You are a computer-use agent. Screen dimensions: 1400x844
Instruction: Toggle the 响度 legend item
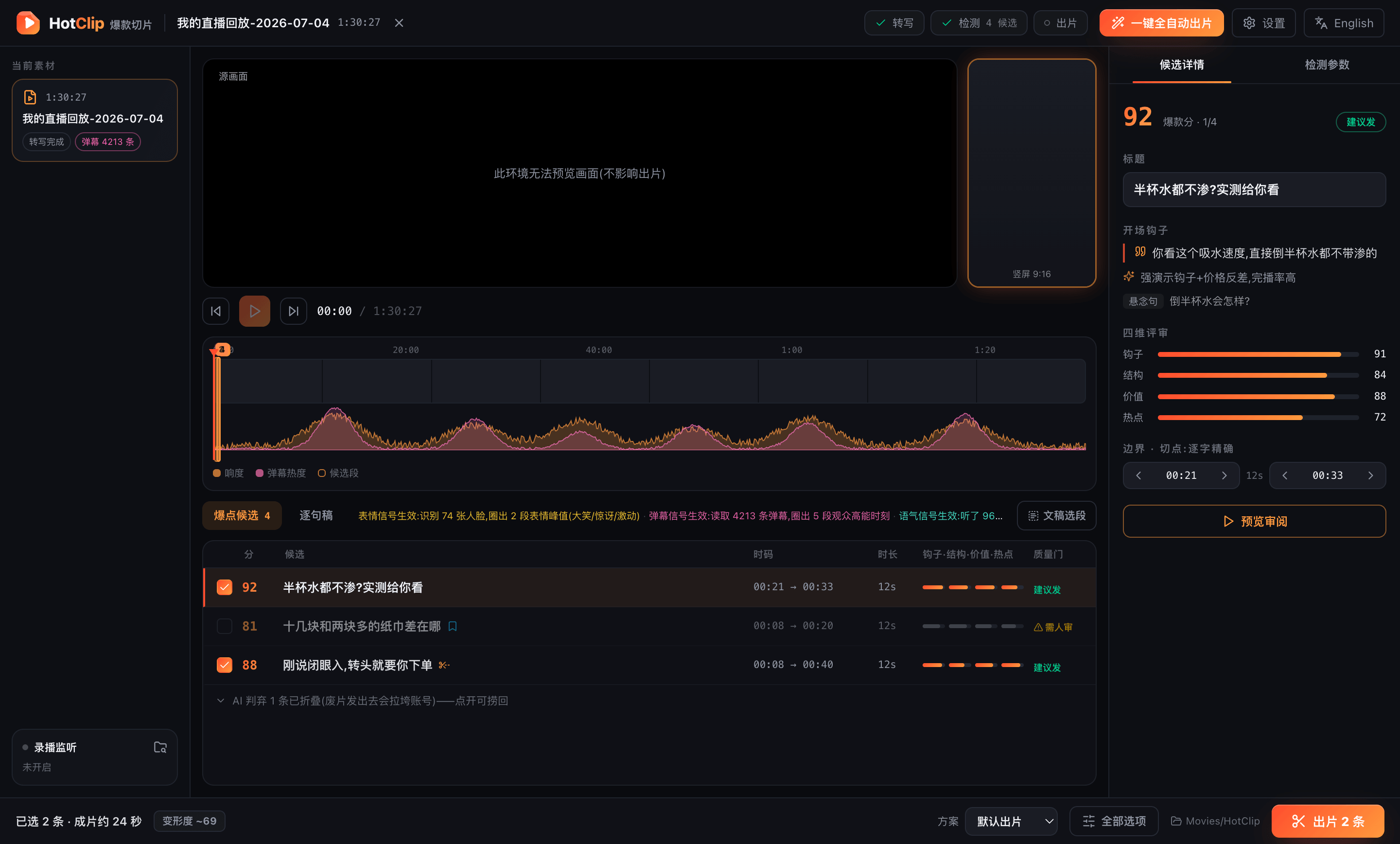(228, 473)
